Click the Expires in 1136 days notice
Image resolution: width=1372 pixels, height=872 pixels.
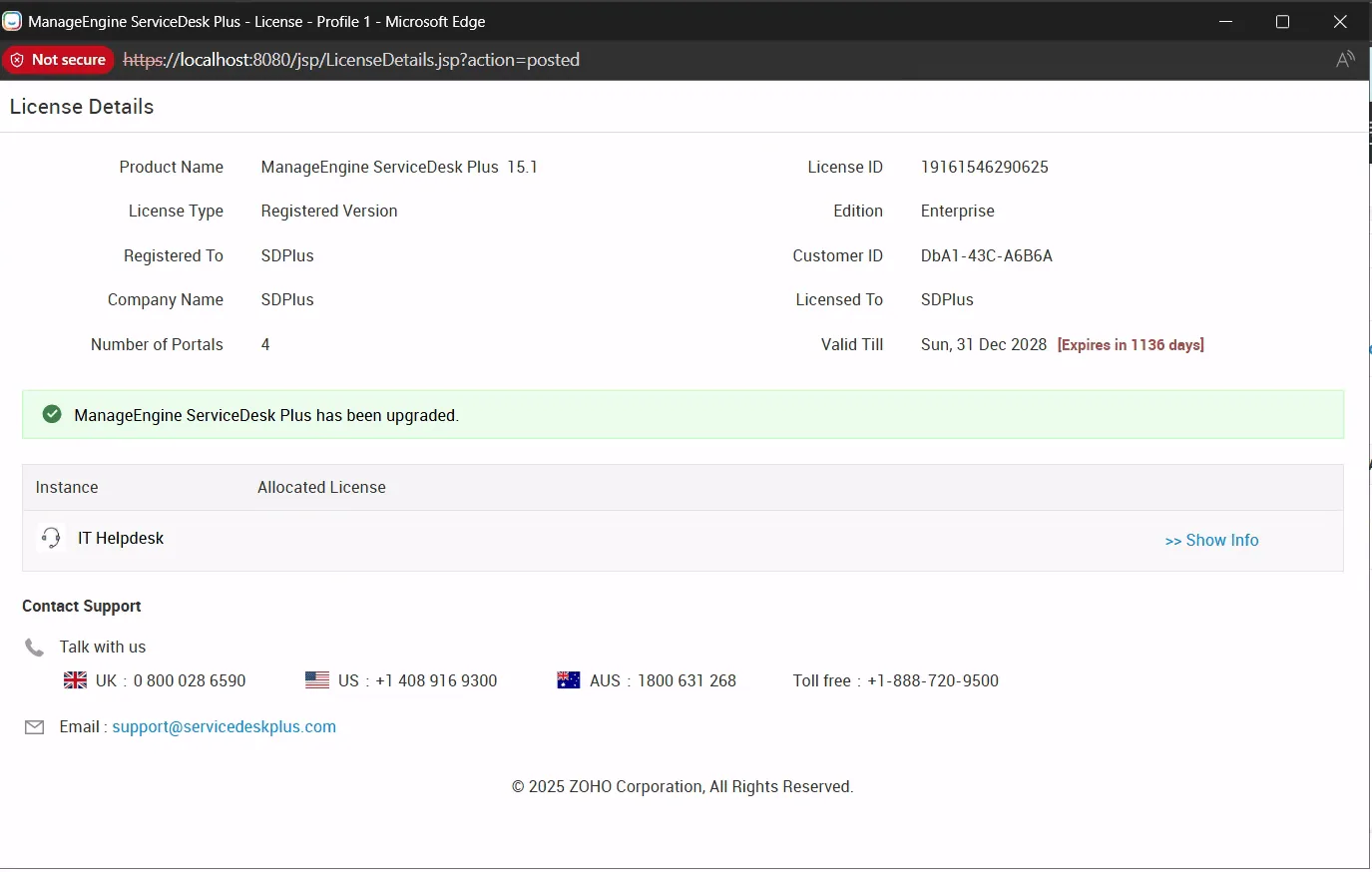coord(1131,345)
